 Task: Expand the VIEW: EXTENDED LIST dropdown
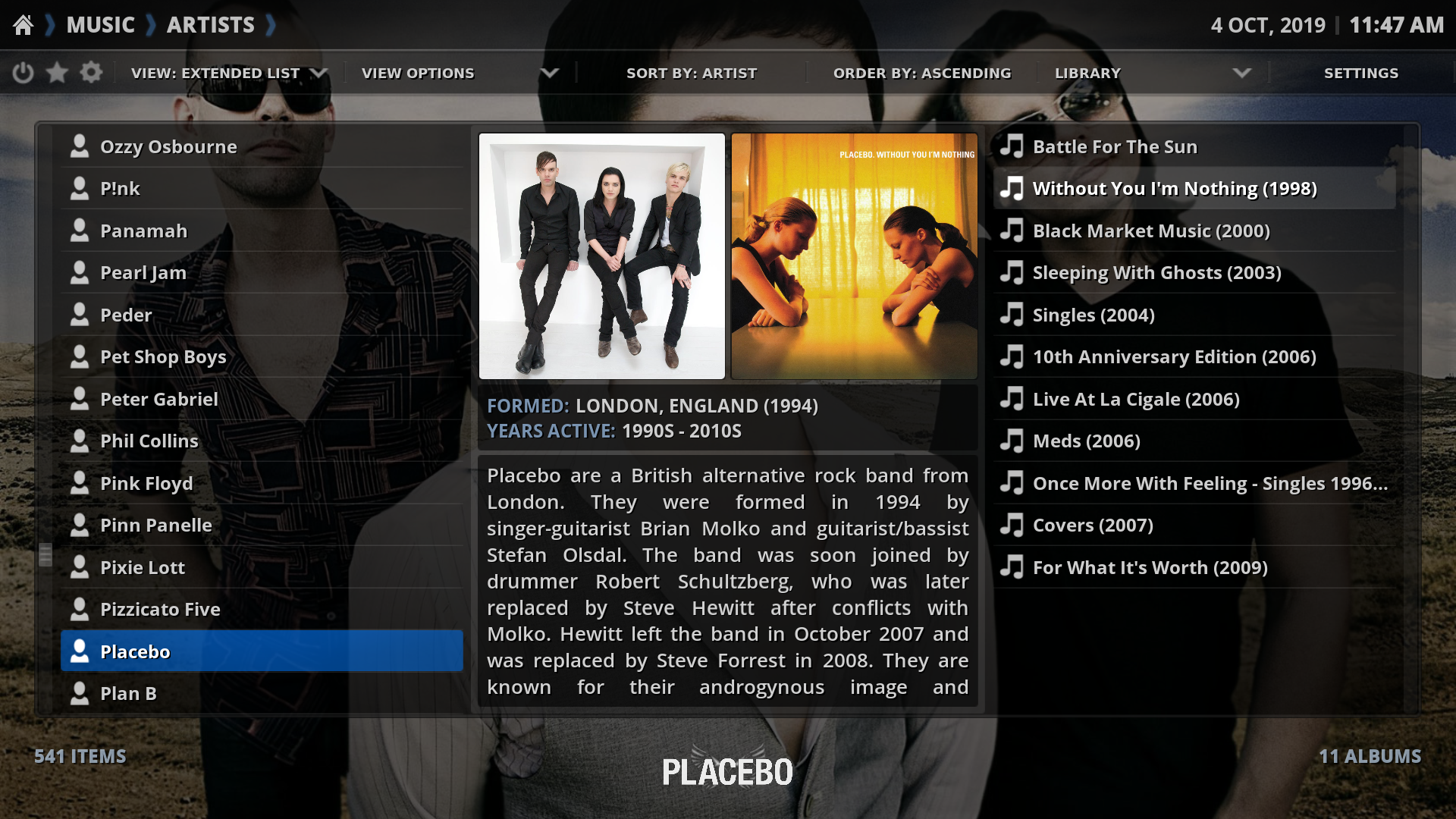(x=228, y=73)
